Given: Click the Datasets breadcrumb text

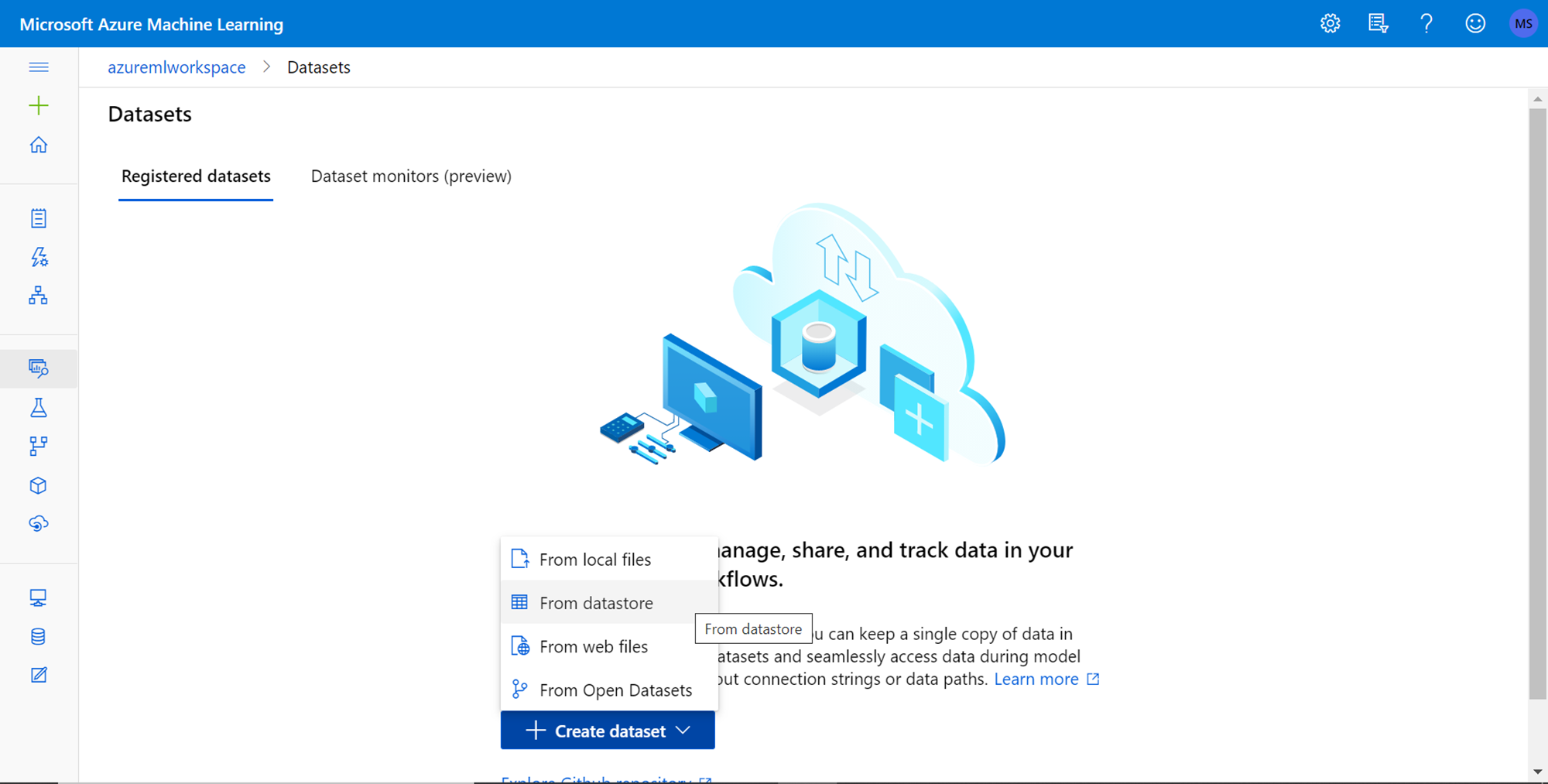Looking at the screenshot, I should click(x=319, y=67).
